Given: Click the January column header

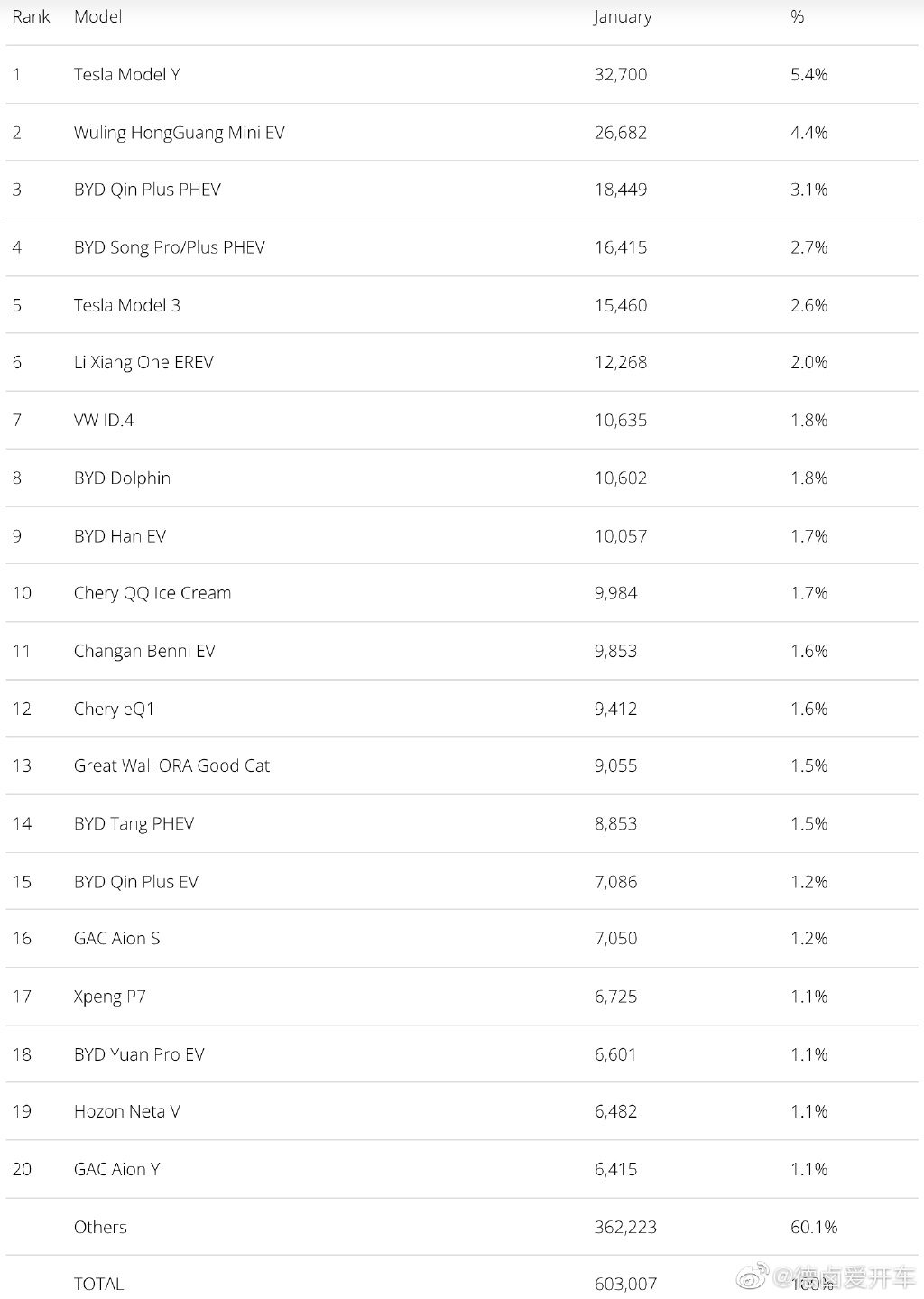Looking at the screenshot, I should (622, 17).
